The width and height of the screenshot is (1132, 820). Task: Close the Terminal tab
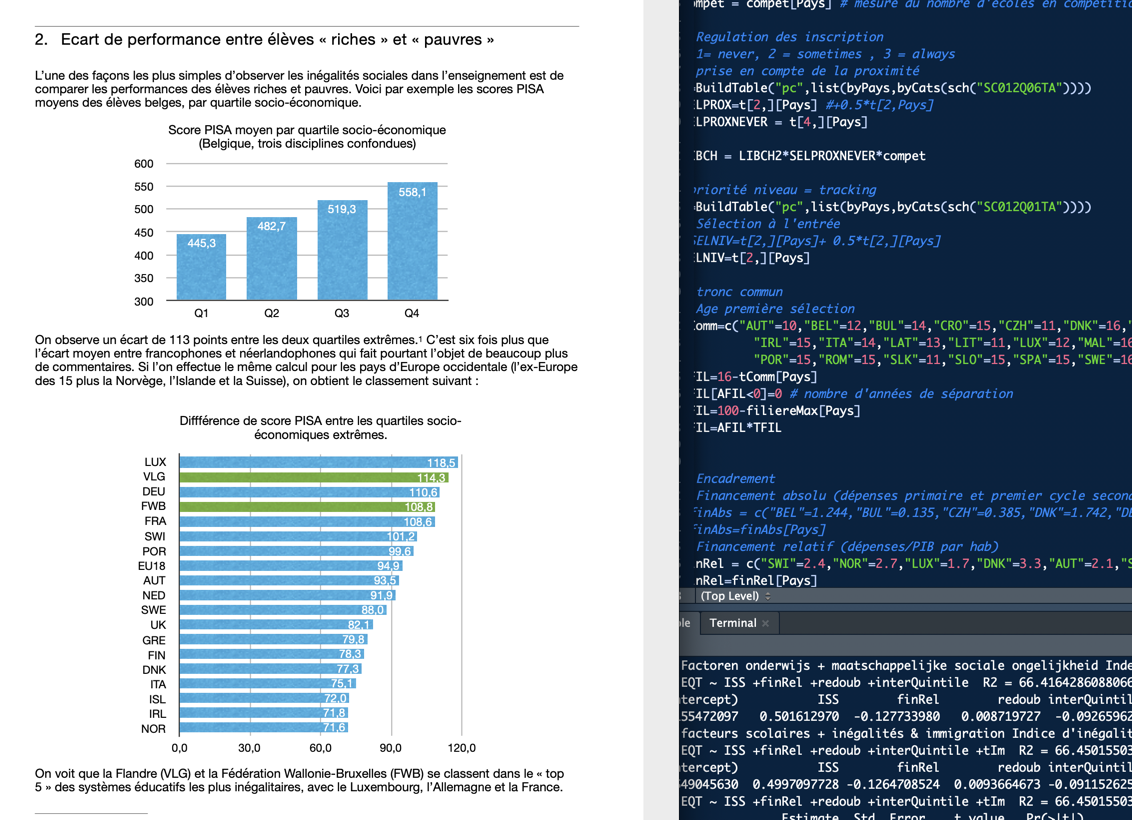(x=766, y=624)
